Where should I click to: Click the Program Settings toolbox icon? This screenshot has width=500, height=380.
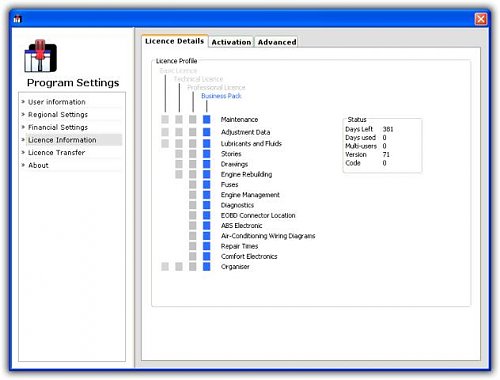pyautogui.click(x=40, y=56)
